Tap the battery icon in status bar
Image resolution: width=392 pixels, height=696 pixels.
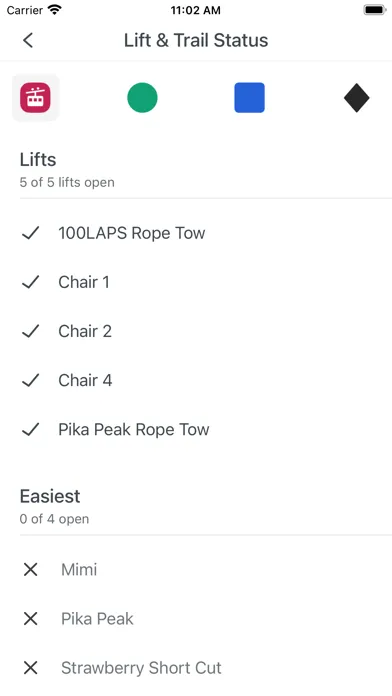(375, 10)
